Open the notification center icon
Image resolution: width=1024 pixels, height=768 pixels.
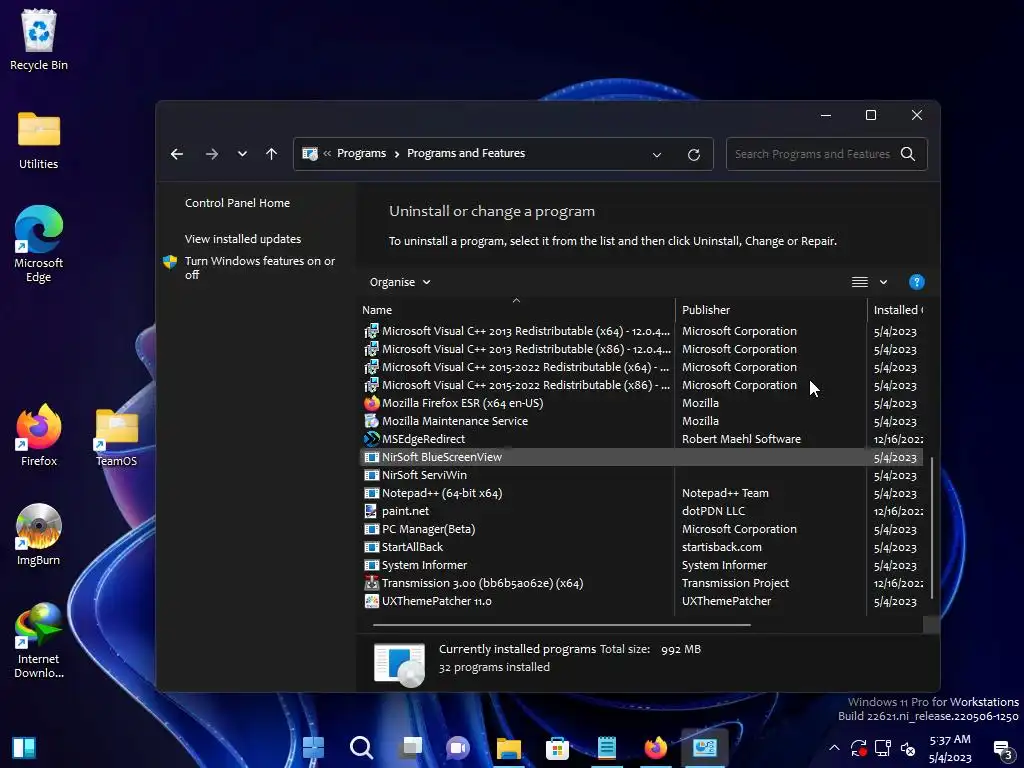1002,750
